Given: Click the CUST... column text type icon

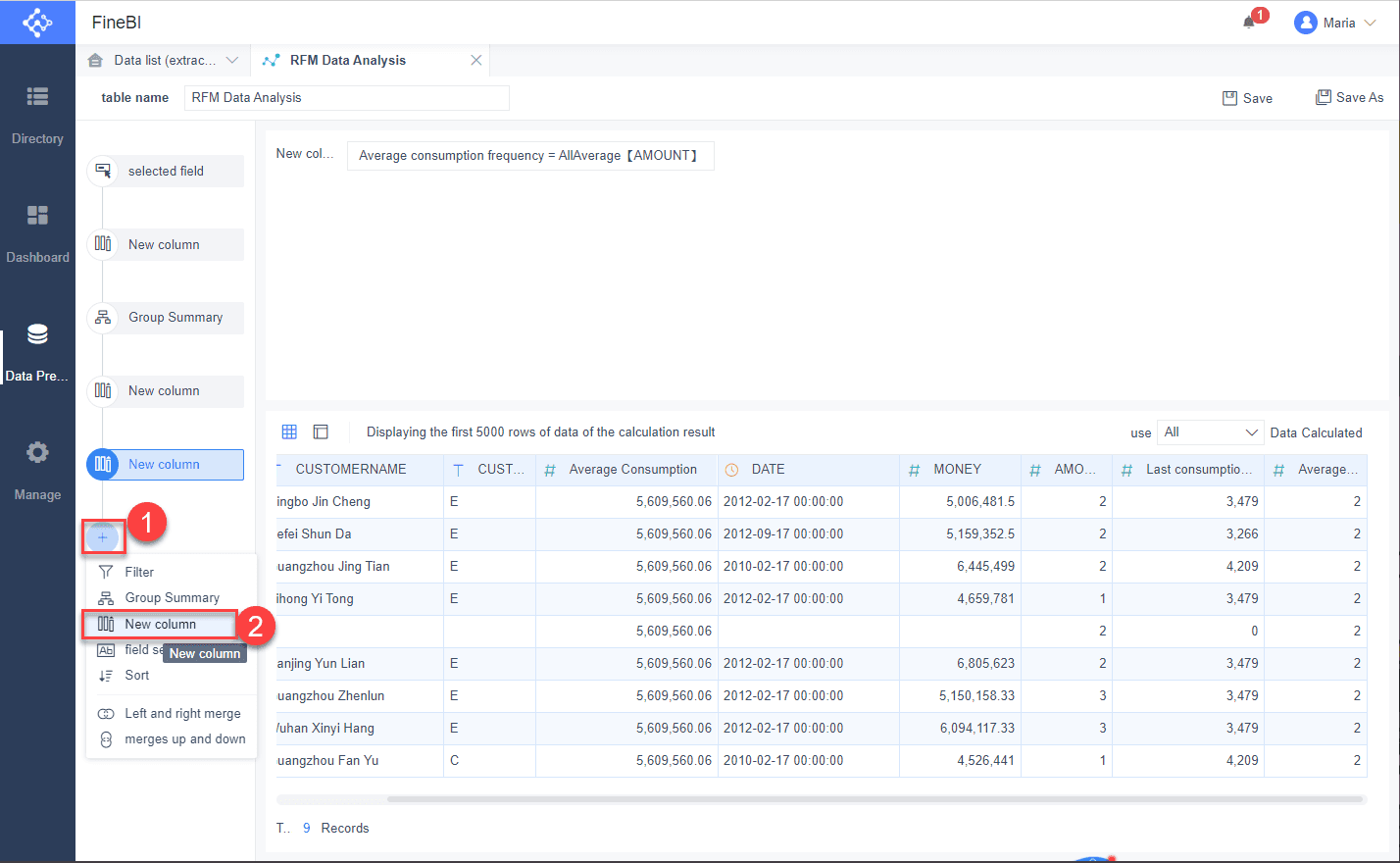Looking at the screenshot, I should coord(458,470).
